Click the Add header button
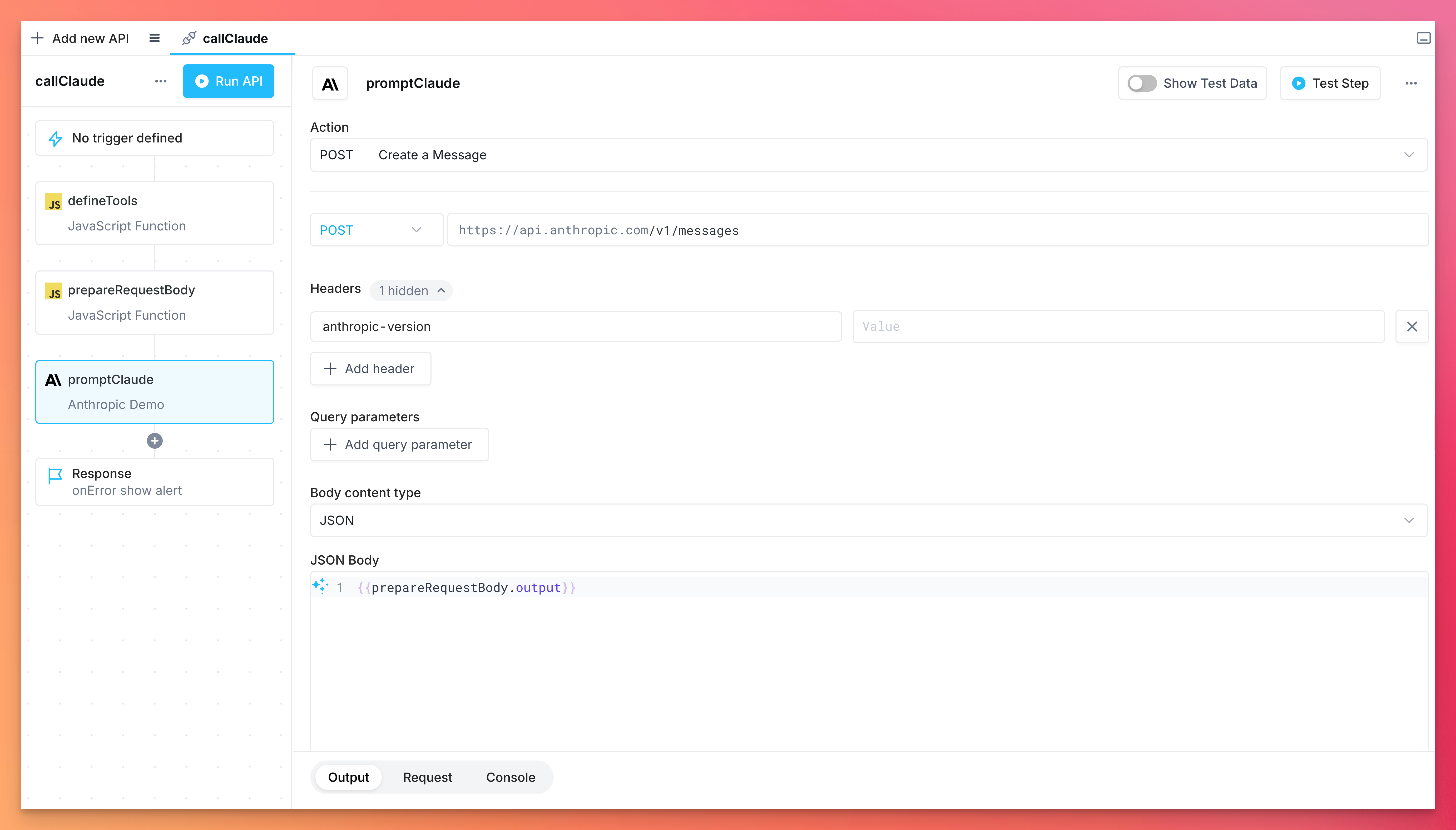 [x=370, y=369]
